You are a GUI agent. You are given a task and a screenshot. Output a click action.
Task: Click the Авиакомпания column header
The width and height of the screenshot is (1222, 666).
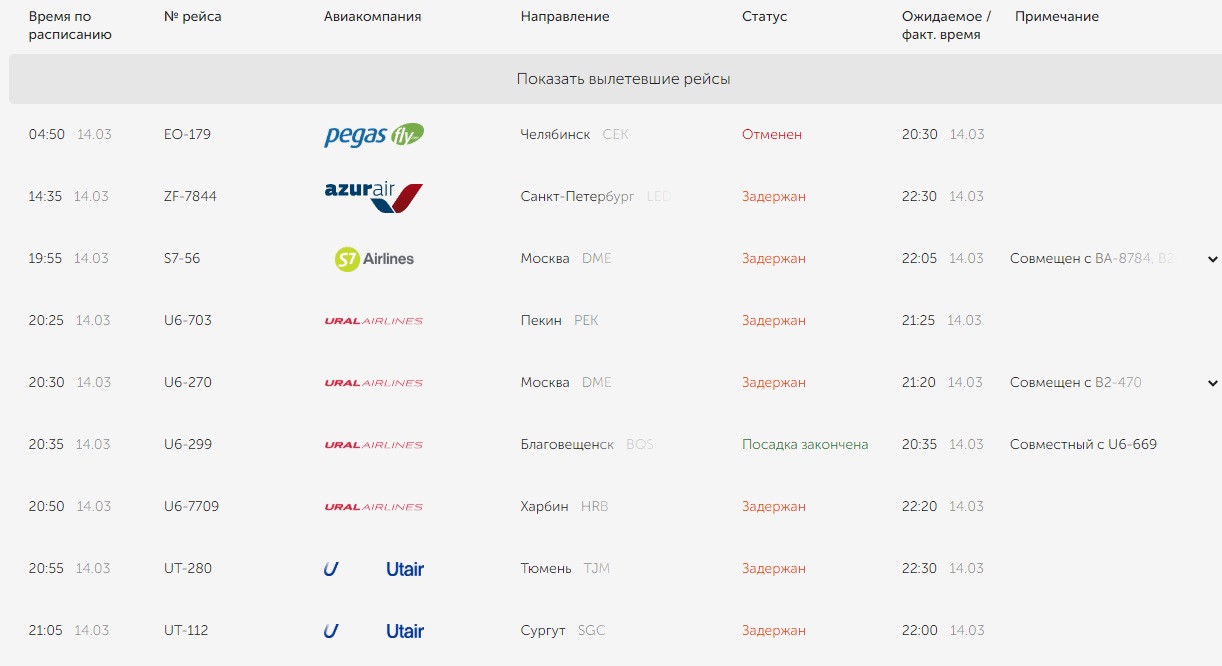[x=372, y=17]
